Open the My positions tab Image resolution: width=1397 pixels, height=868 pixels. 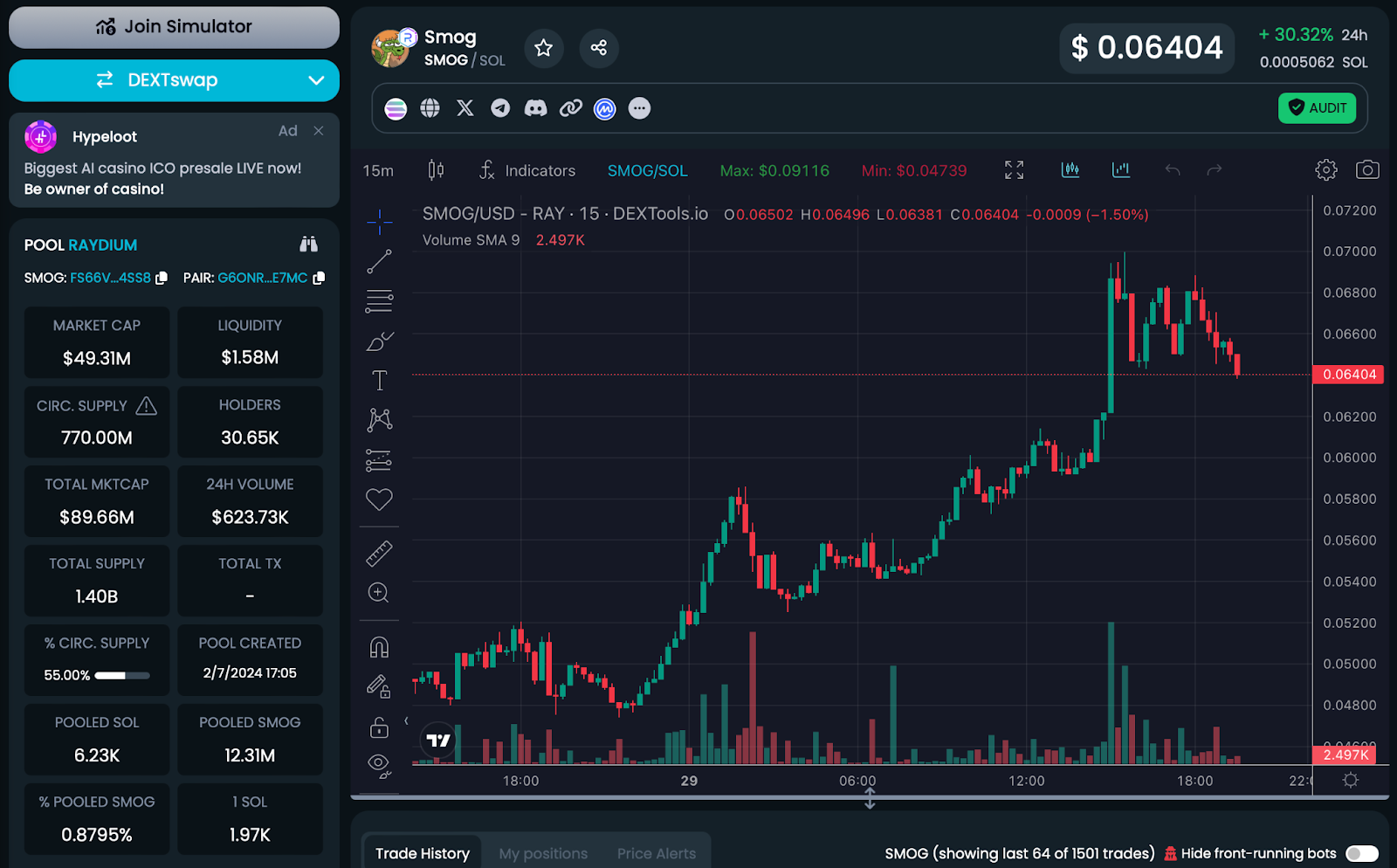pyautogui.click(x=543, y=853)
